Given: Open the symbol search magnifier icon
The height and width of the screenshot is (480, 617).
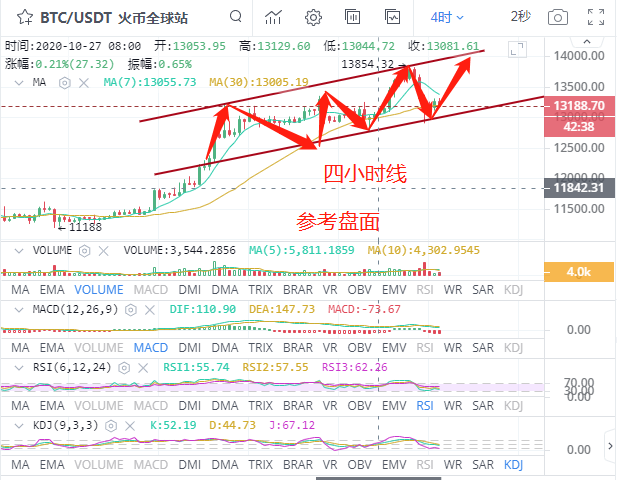Looking at the screenshot, I should click(x=234, y=17).
